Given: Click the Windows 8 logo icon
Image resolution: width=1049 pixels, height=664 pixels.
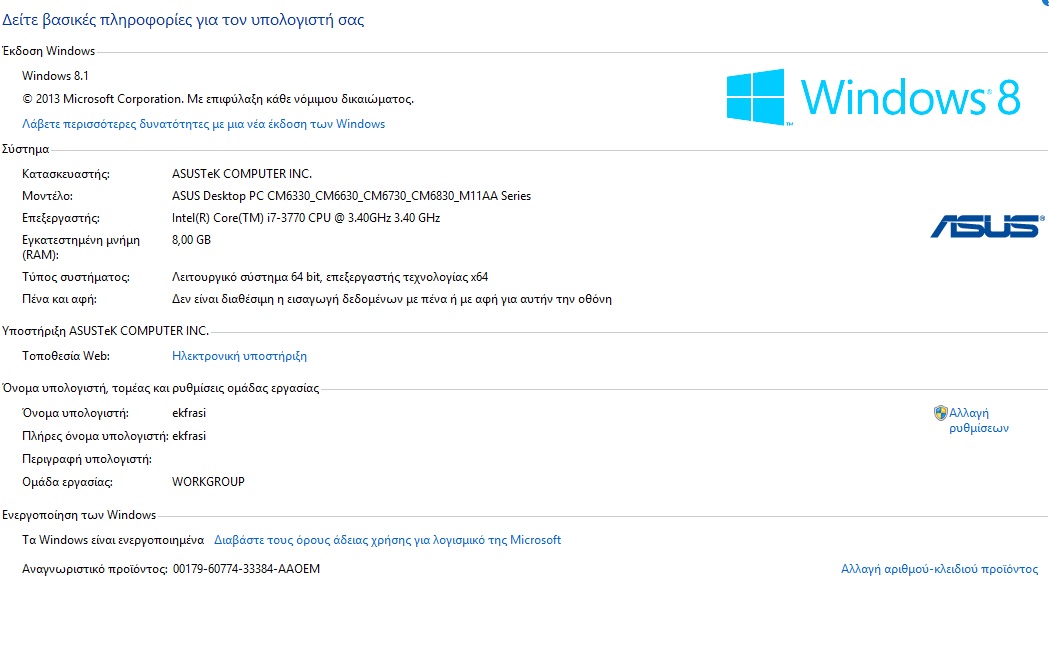Looking at the screenshot, I should tap(755, 97).
